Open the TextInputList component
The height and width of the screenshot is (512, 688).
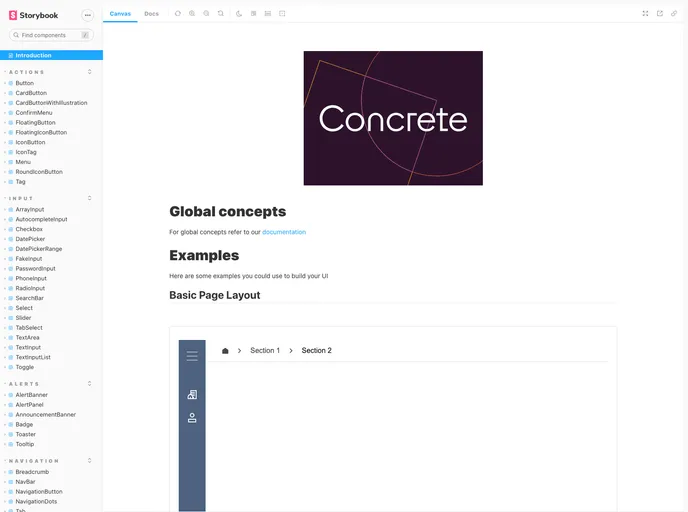[33, 357]
